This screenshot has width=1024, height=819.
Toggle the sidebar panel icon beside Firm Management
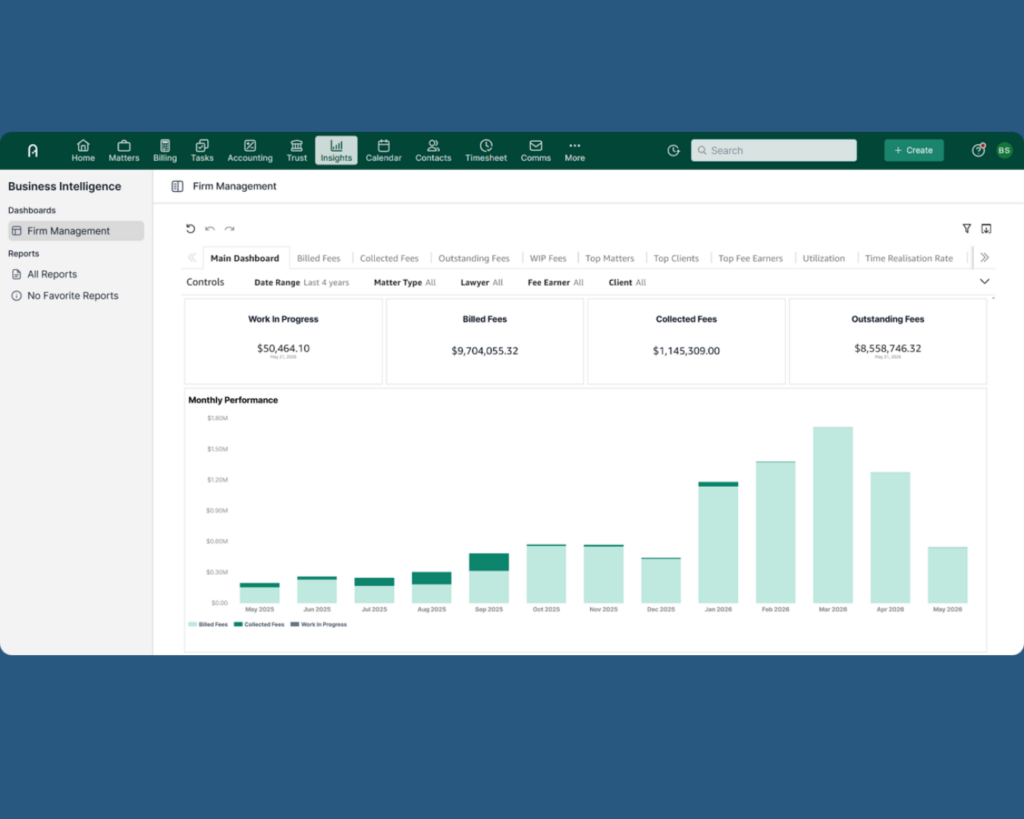coord(177,186)
